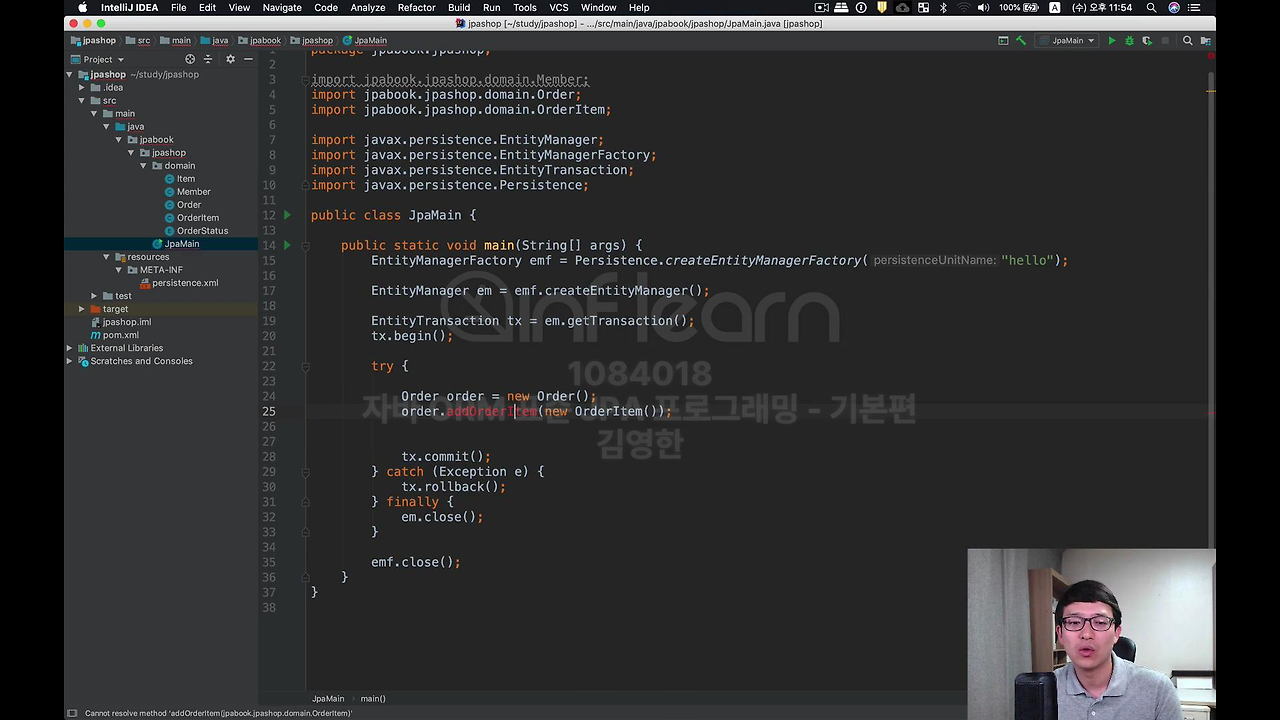Click JpaMain breadcrumb in navigation bar
The height and width of the screenshot is (720, 1280).
tap(365, 41)
